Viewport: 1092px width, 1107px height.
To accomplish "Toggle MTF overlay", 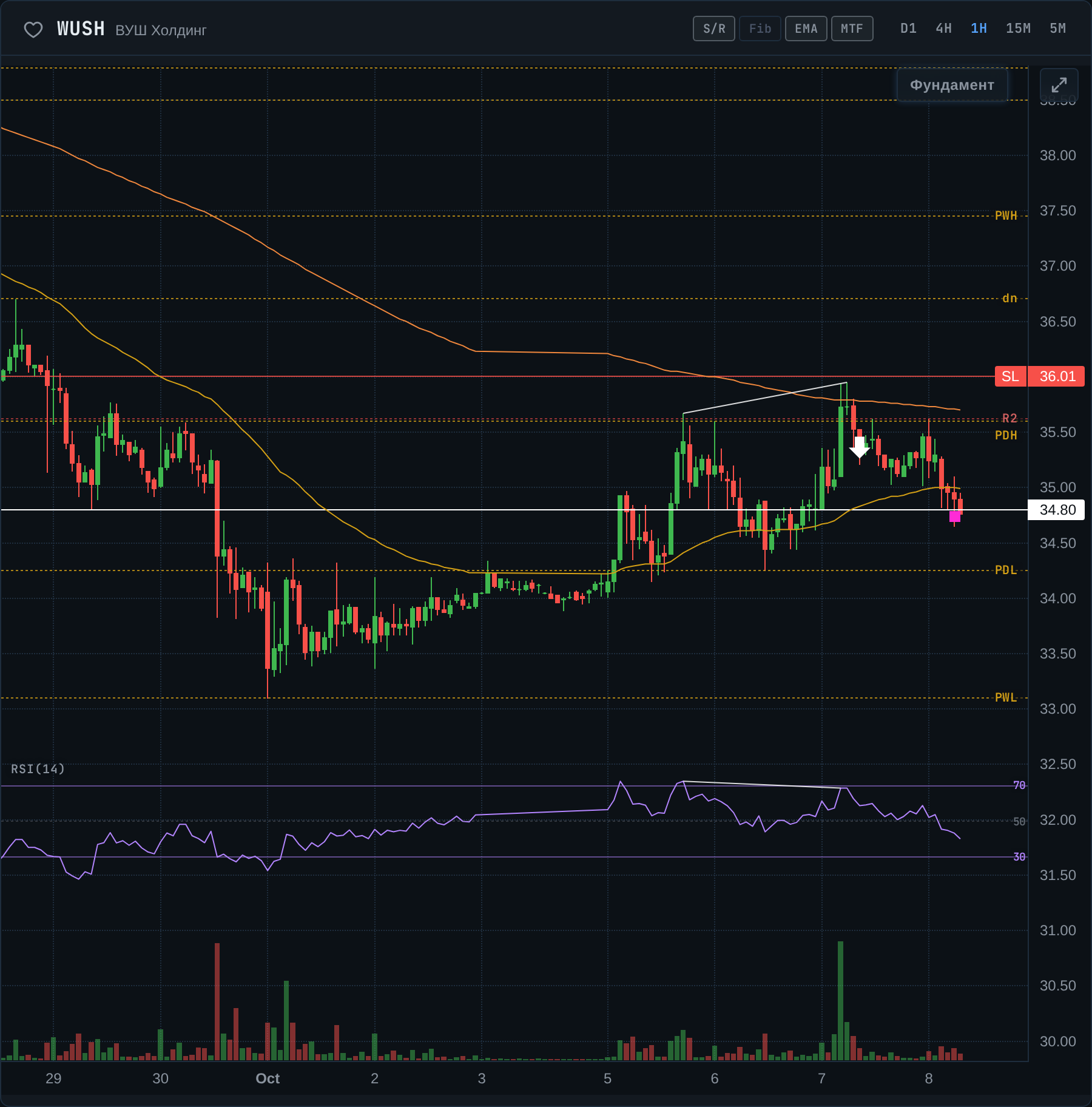I will click(x=852, y=29).
